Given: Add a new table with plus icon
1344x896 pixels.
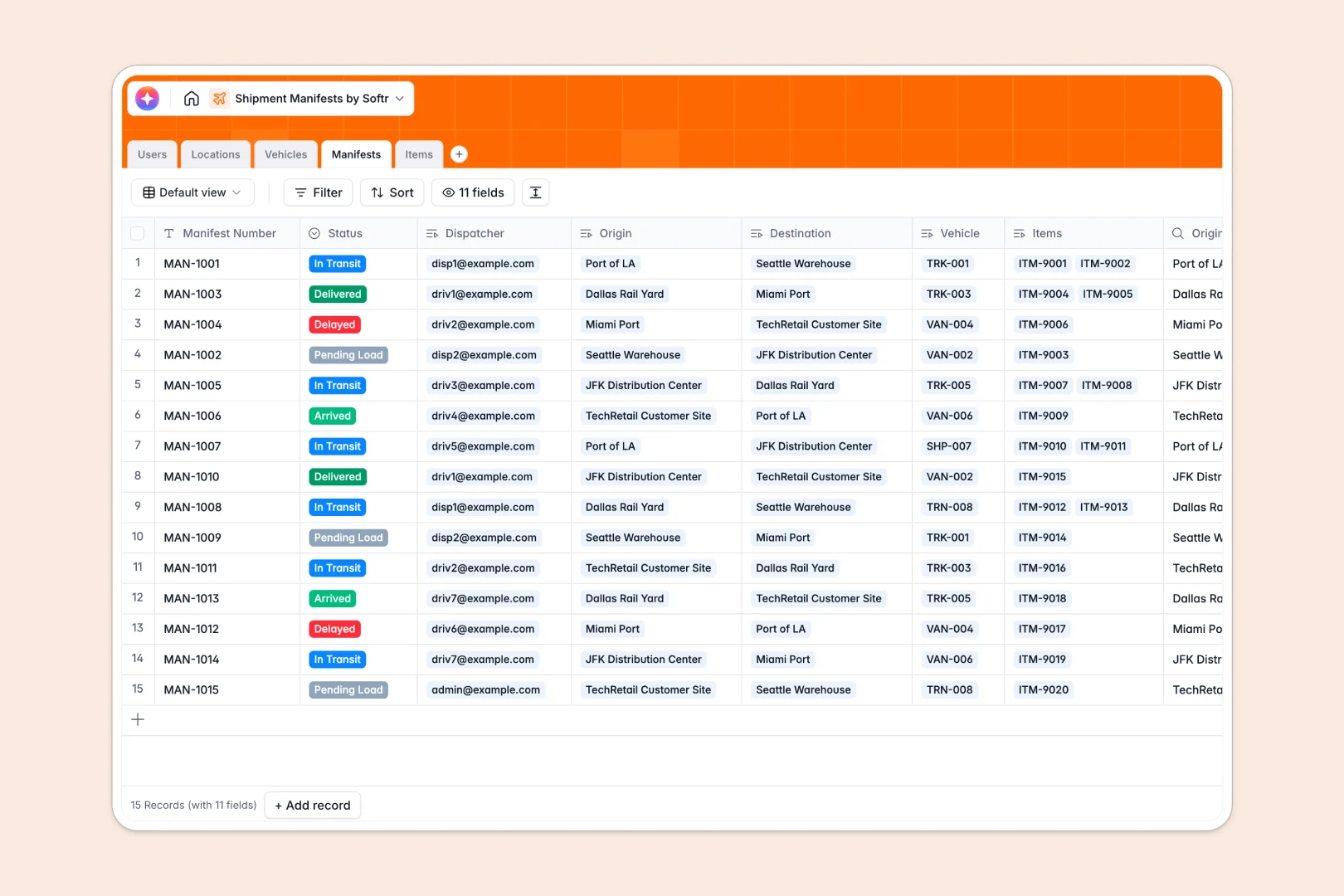Looking at the screenshot, I should coord(459,154).
